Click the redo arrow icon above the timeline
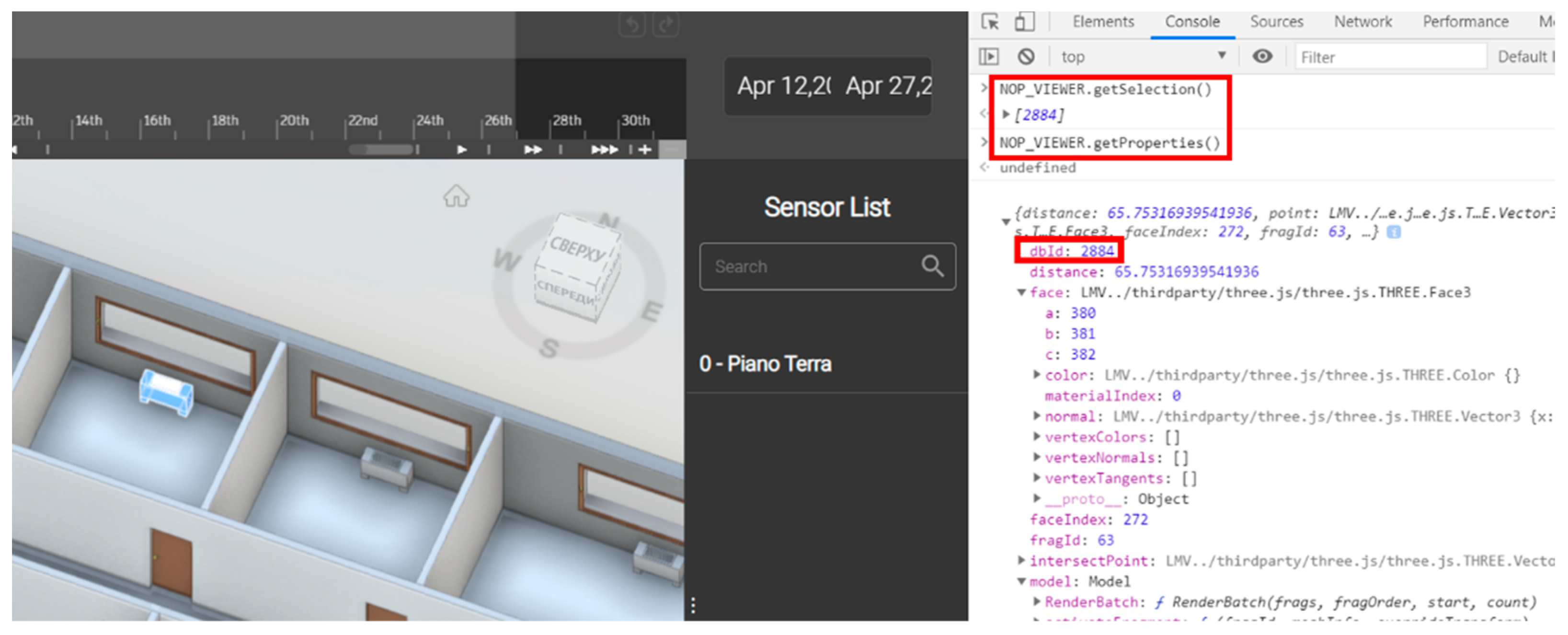The height and width of the screenshot is (635, 1568). pos(665,24)
